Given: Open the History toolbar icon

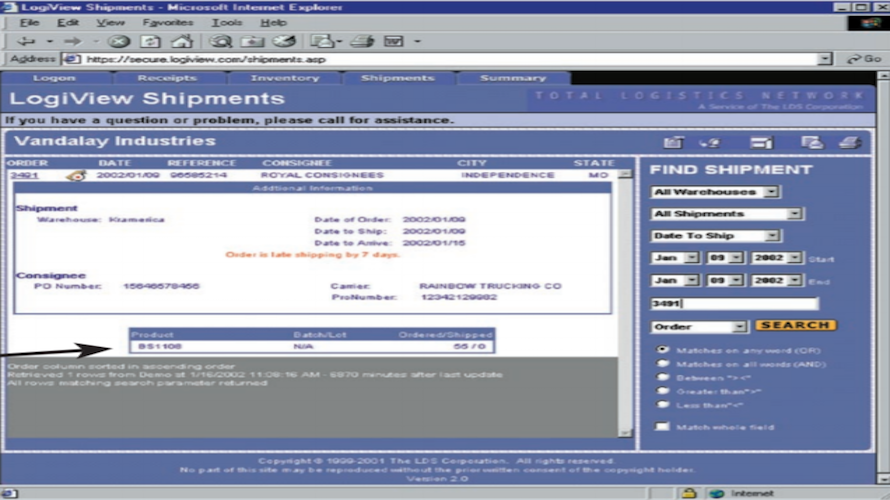Looking at the screenshot, I should coord(284,41).
